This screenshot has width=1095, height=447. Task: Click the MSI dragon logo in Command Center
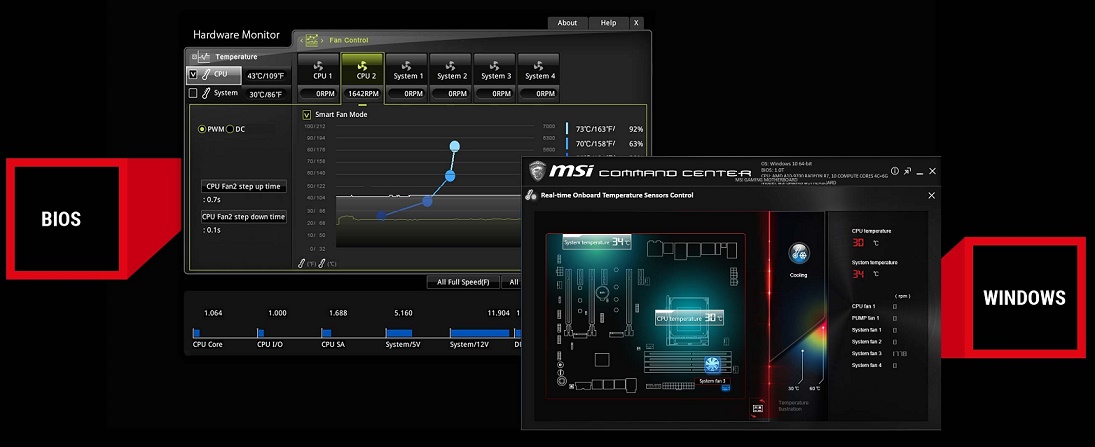(x=536, y=170)
